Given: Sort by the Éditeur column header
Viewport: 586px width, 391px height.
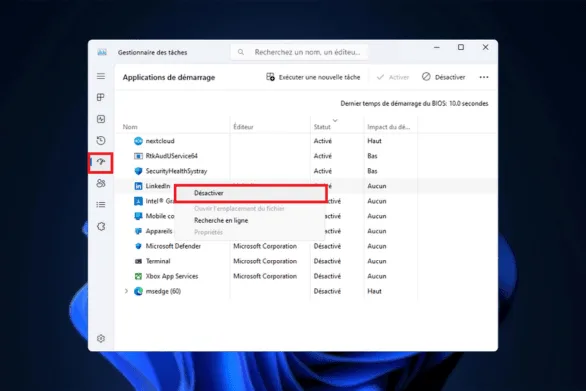Looking at the screenshot, I should (243, 127).
